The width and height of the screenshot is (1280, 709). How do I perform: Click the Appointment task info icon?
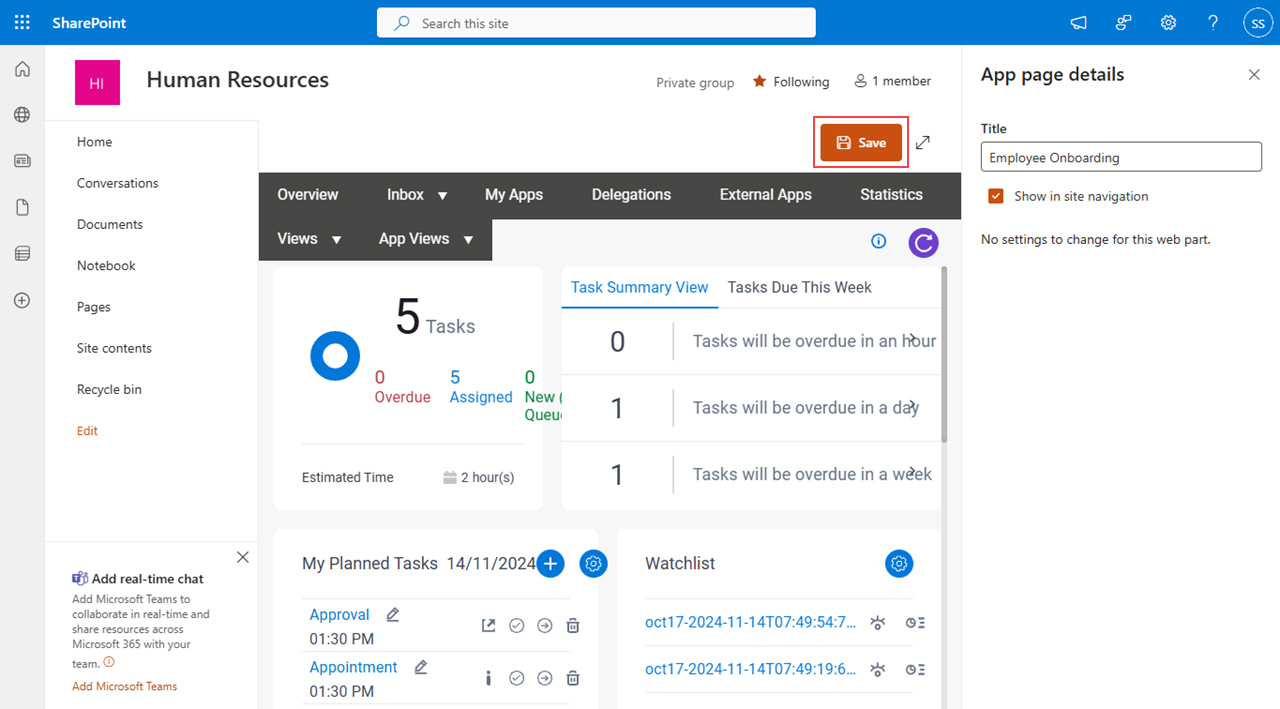[488, 678]
